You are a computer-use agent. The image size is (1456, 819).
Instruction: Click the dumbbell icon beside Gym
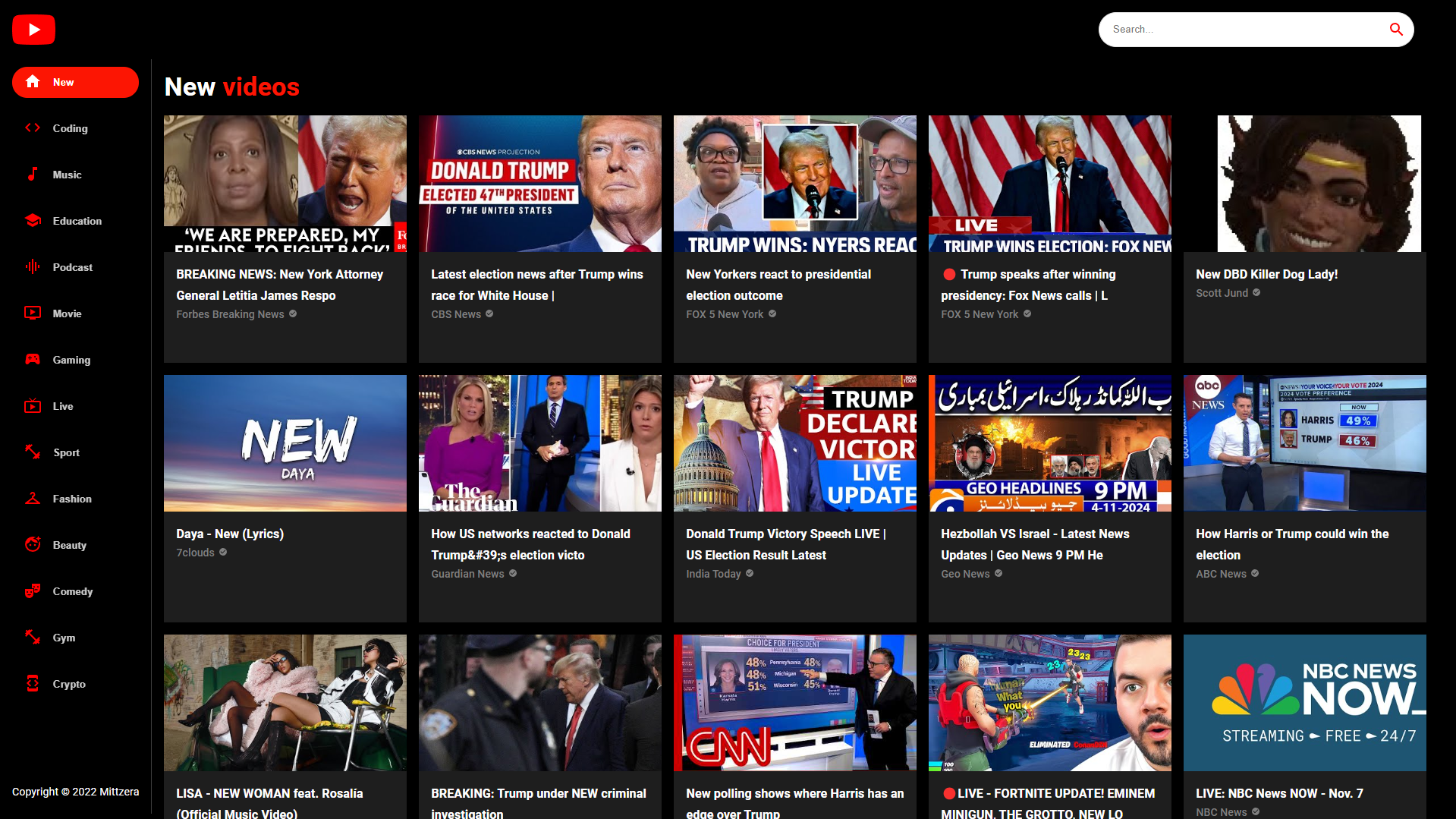click(x=33, y=638)
